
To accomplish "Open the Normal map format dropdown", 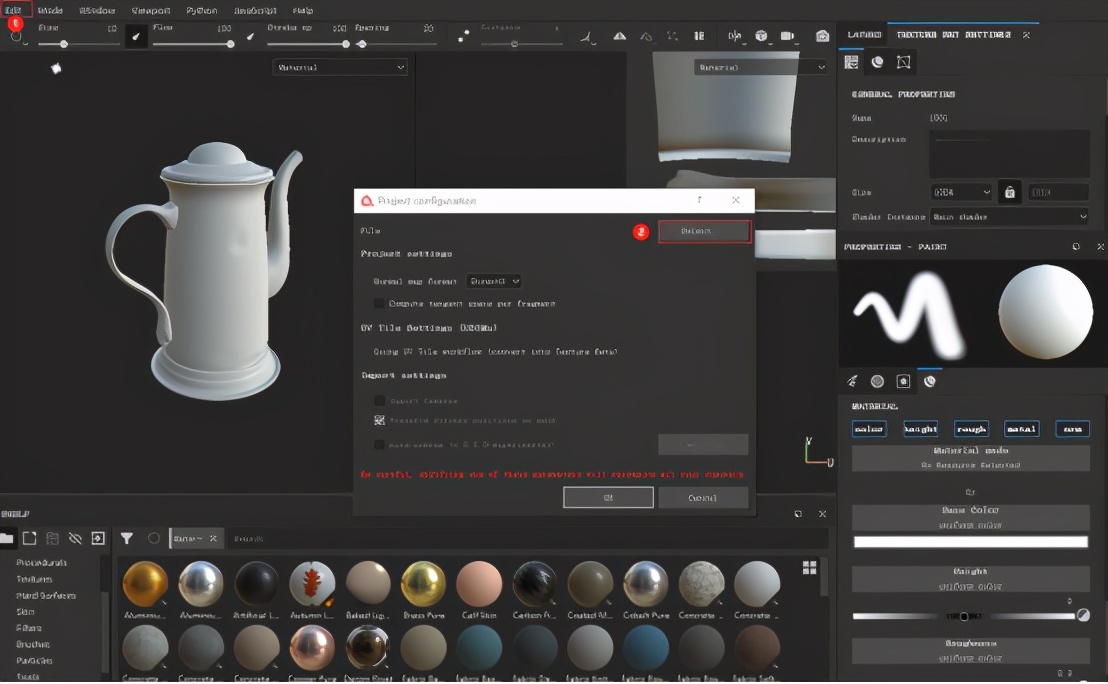I will coord(494,282).
